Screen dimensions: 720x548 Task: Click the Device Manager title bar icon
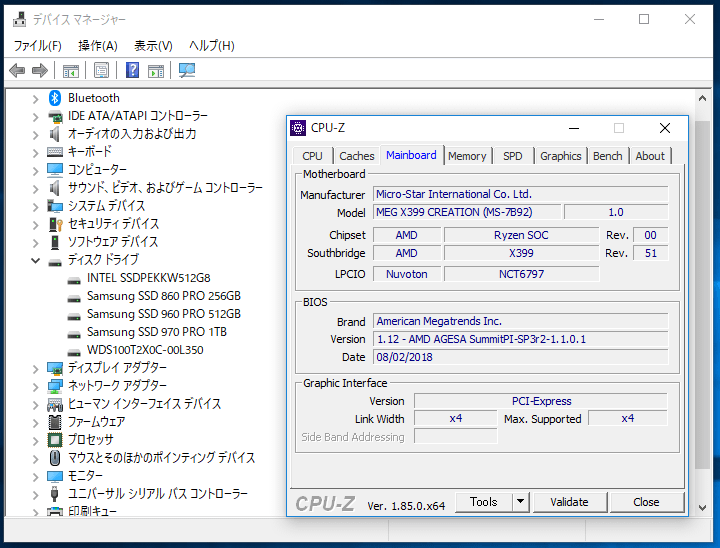coord(19,19)
